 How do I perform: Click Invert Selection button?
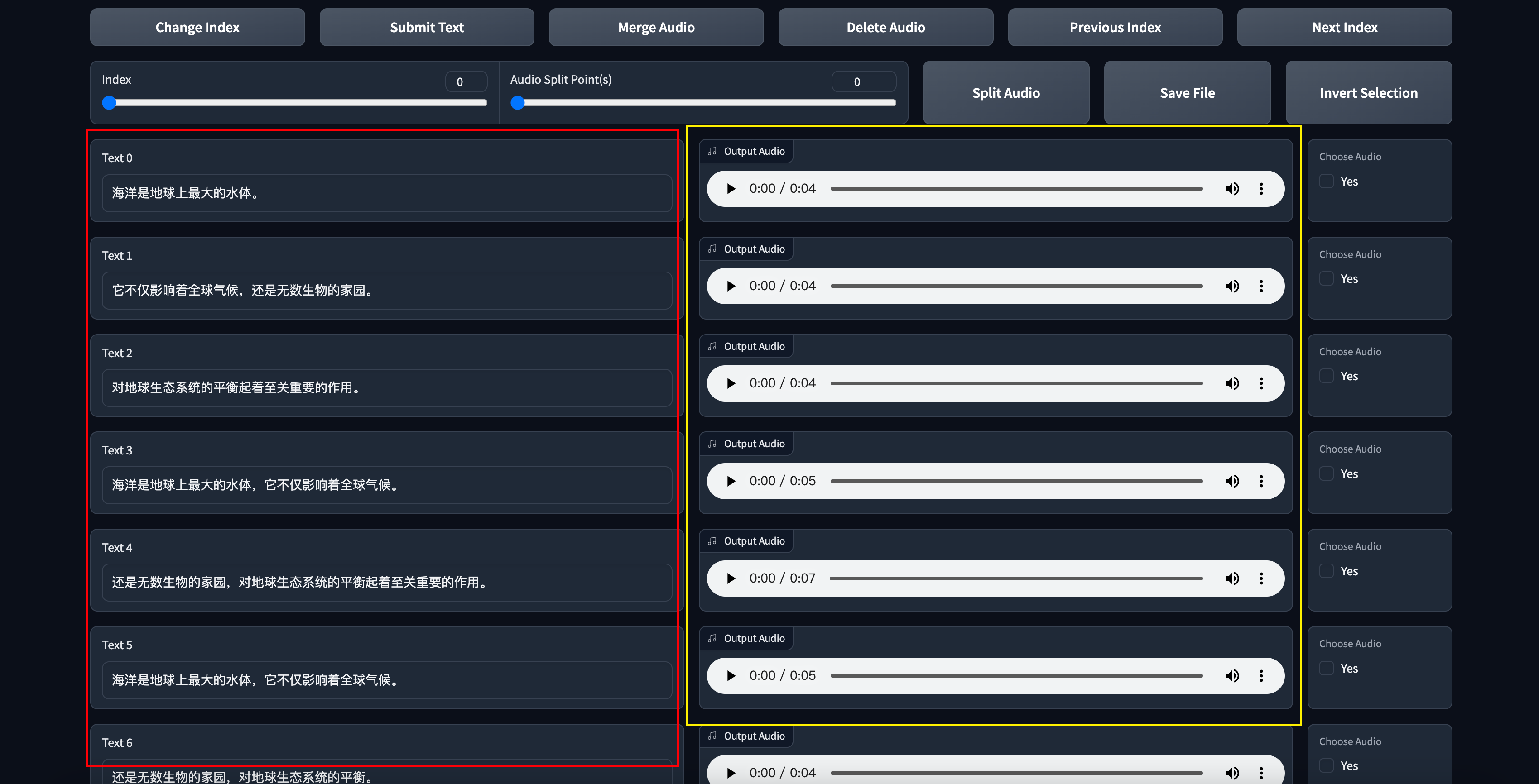click(x=1368, y=93)
